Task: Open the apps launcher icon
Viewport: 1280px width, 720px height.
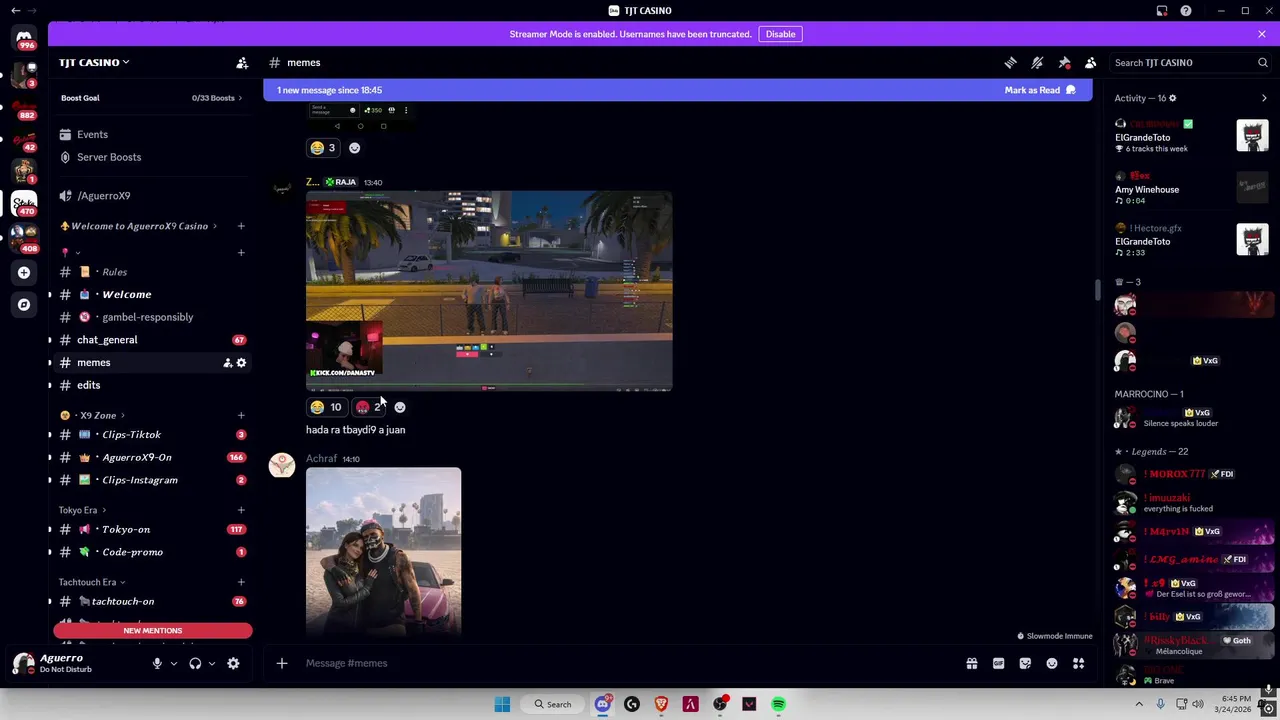Action: coord(1078,663)
